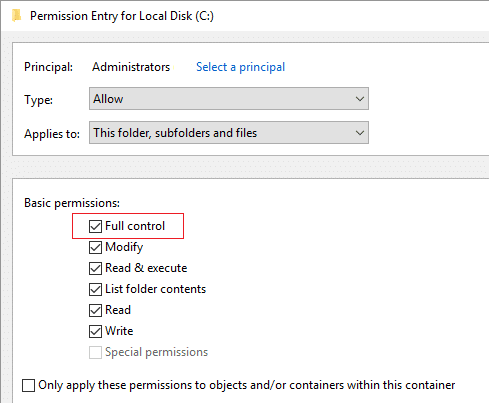Click the Type field label

coord(38,100)
